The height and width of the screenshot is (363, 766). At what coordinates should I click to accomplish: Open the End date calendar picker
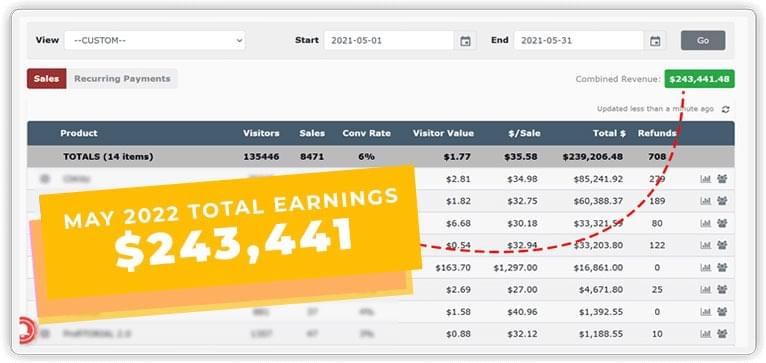655,41
